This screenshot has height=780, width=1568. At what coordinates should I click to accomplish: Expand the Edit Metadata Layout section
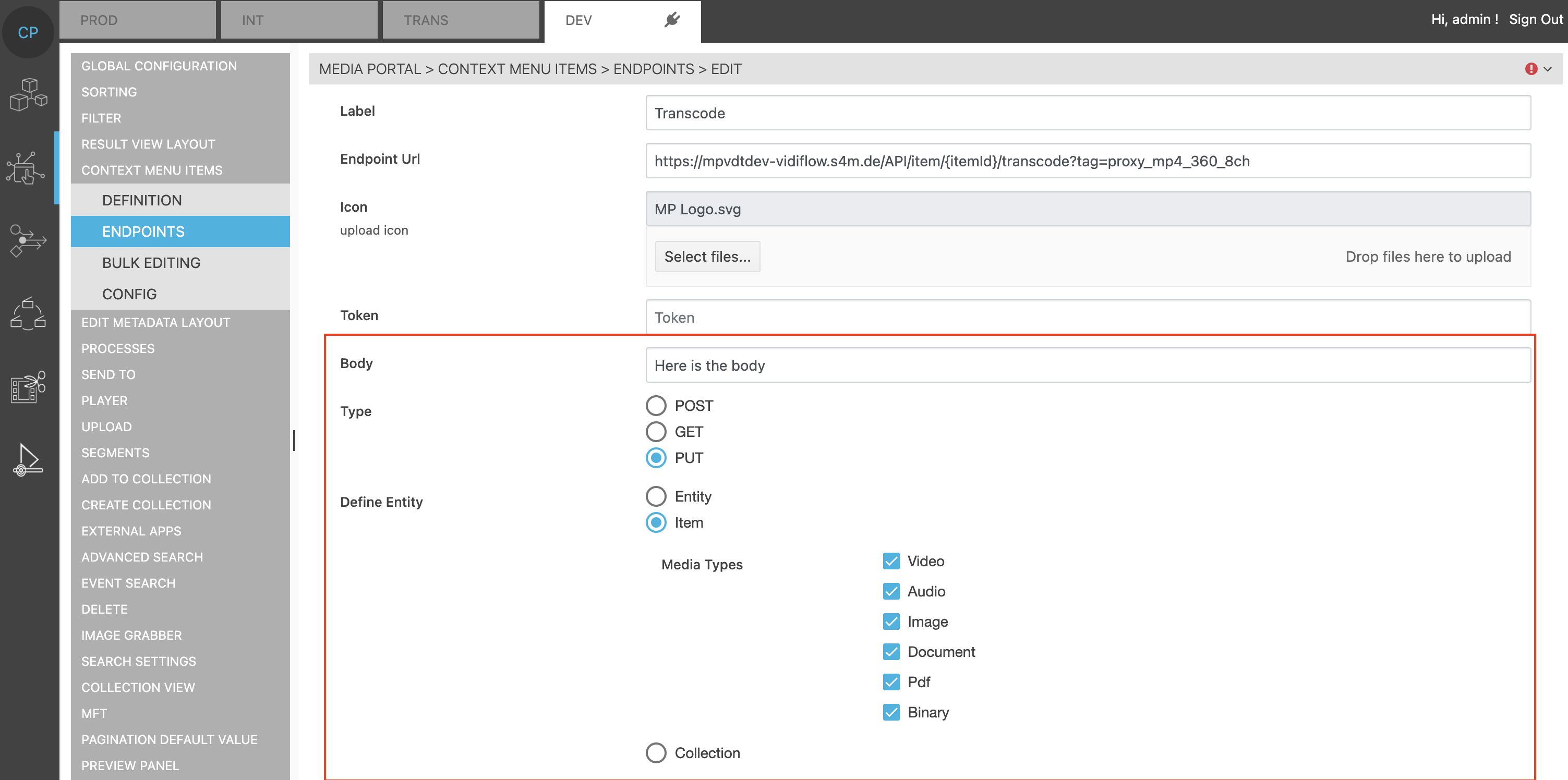156,322
